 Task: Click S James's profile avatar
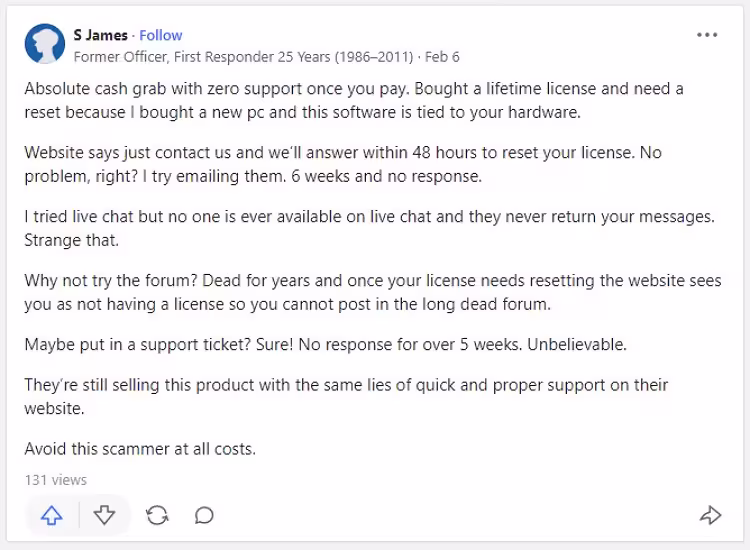(45, 45)
